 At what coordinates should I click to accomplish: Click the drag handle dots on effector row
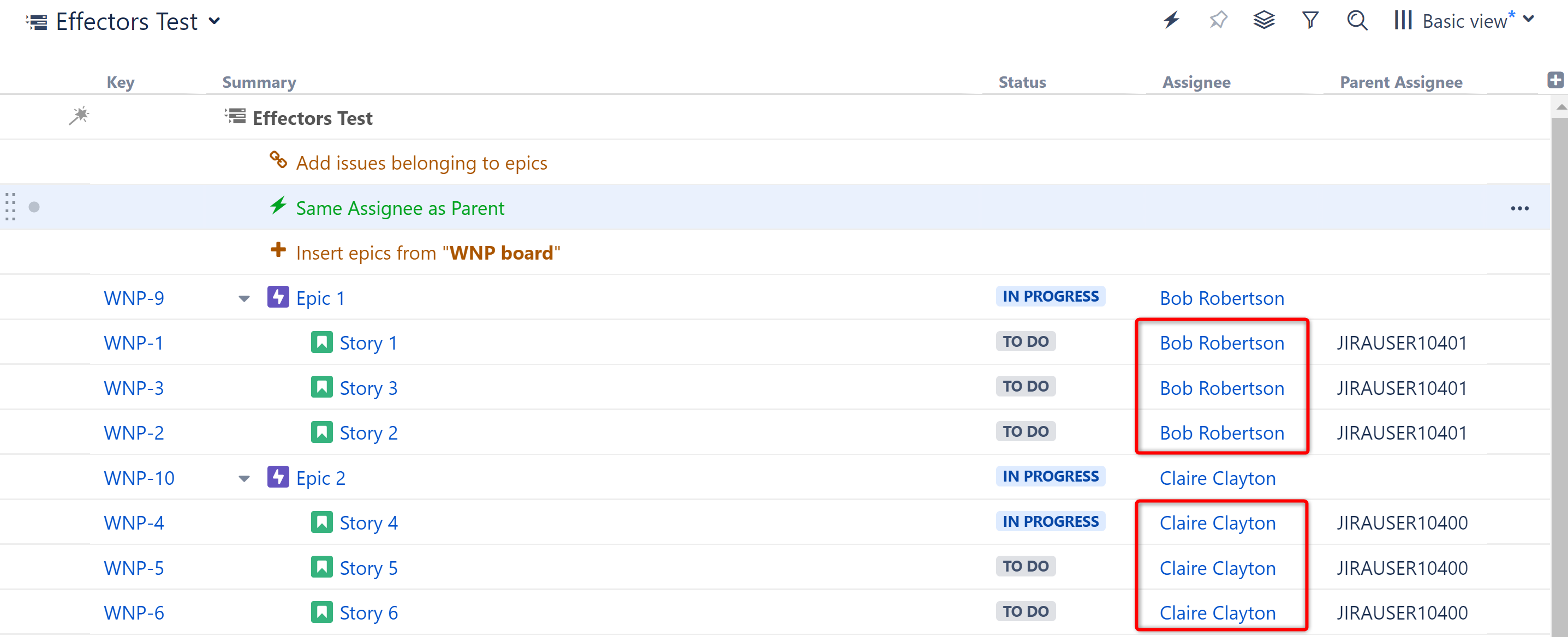click(10, 207)
